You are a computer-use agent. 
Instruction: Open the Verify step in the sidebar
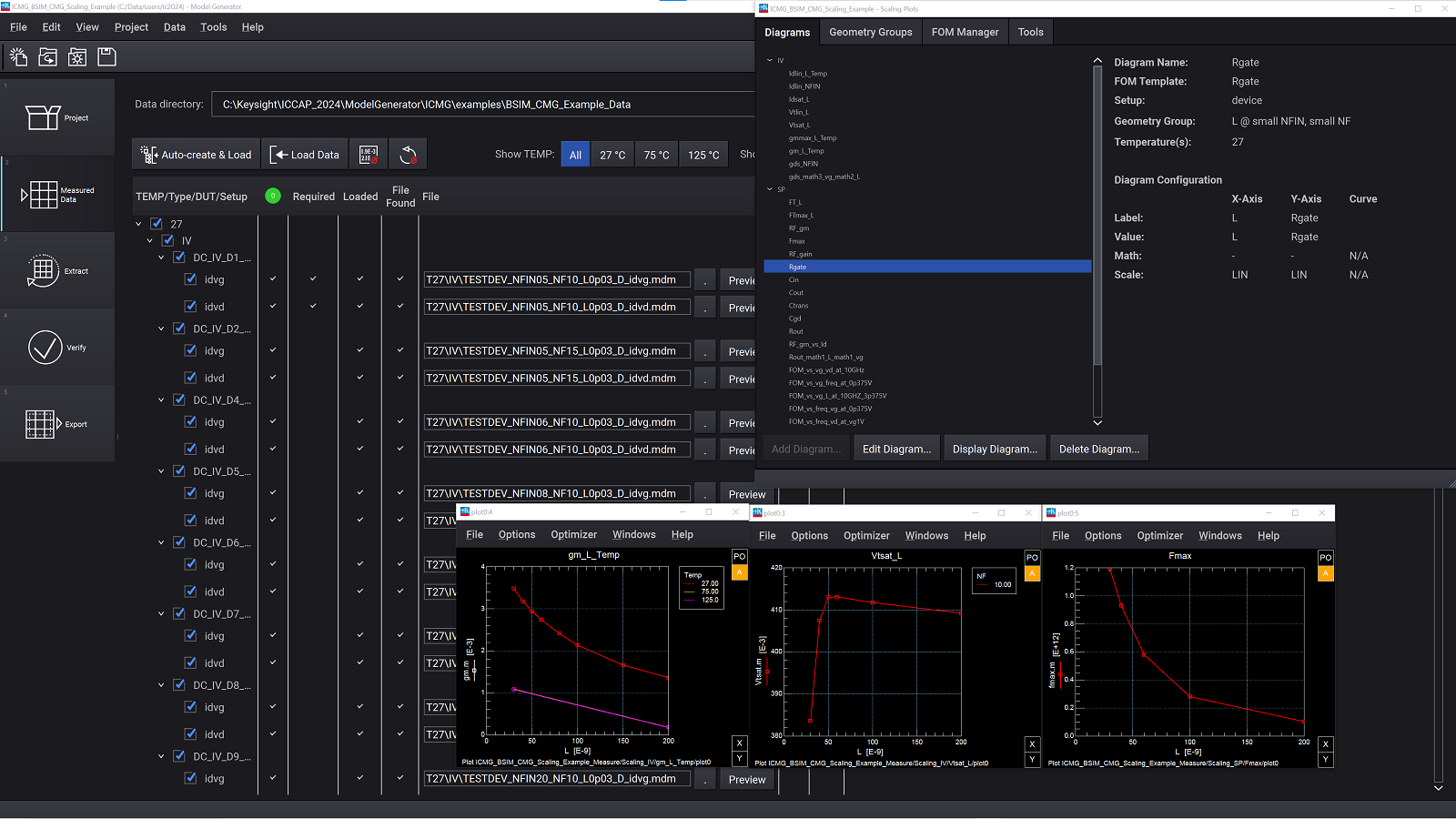(56, 347)
